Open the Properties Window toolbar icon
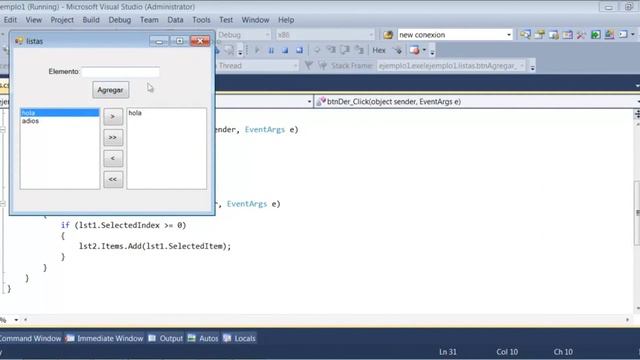Screen dimensions: 640x360 click(540, 35)
